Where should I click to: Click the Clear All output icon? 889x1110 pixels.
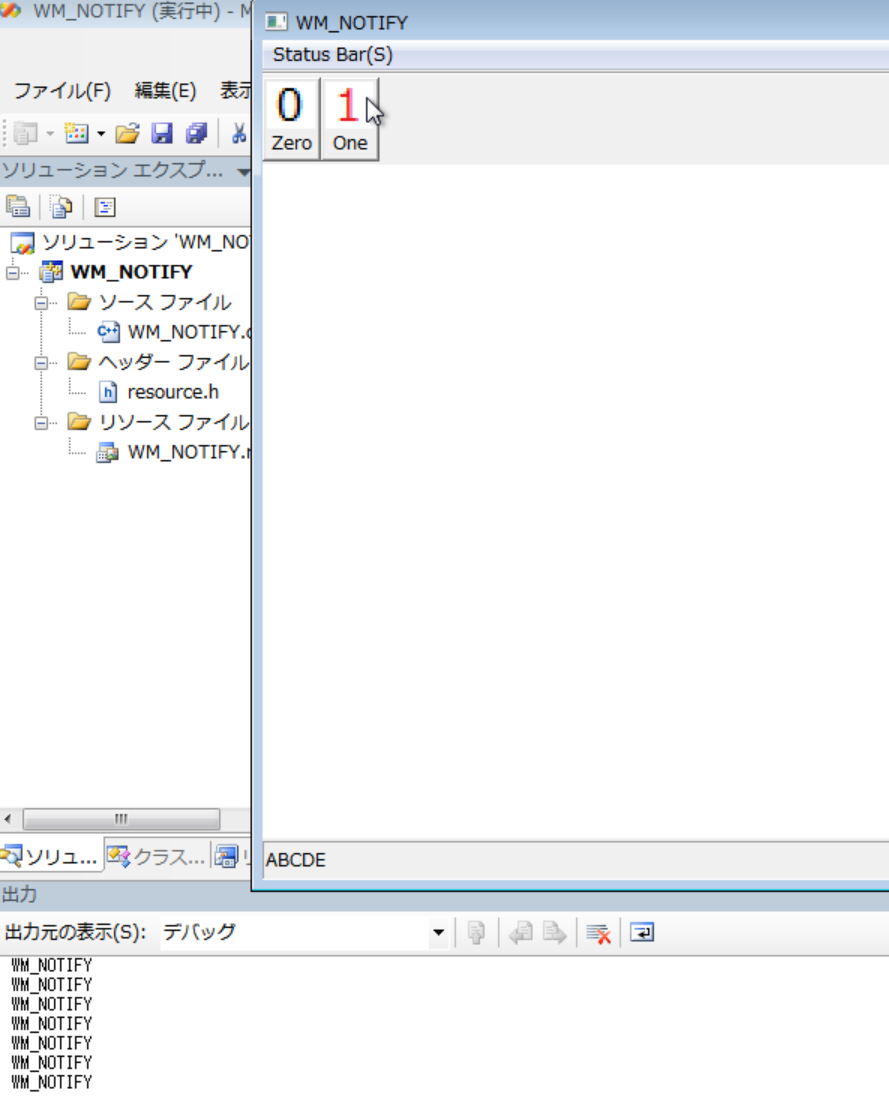(x=598, y=933)
